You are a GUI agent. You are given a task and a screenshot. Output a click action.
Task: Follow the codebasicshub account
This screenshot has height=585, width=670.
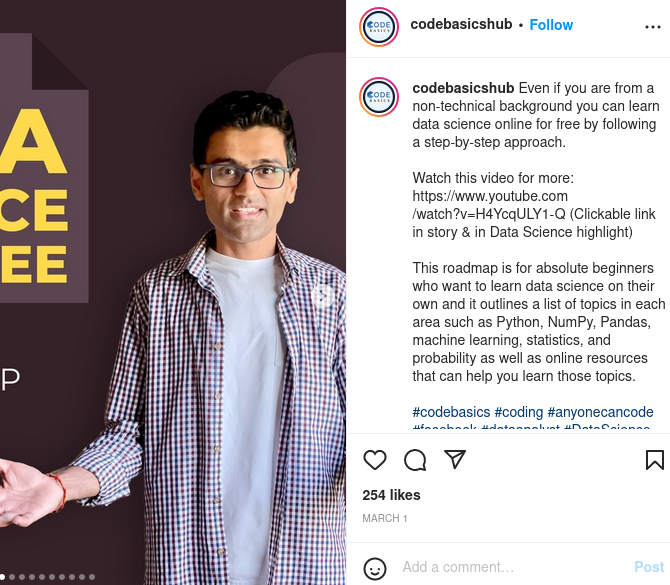point(551,25)
